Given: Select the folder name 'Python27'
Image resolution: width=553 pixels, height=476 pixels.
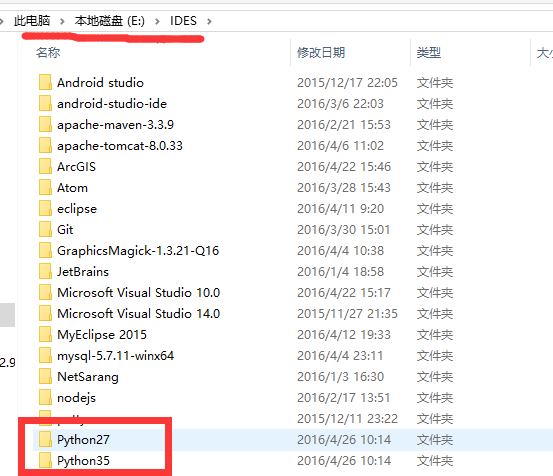Looking at the screenshot, I should 83,440.
